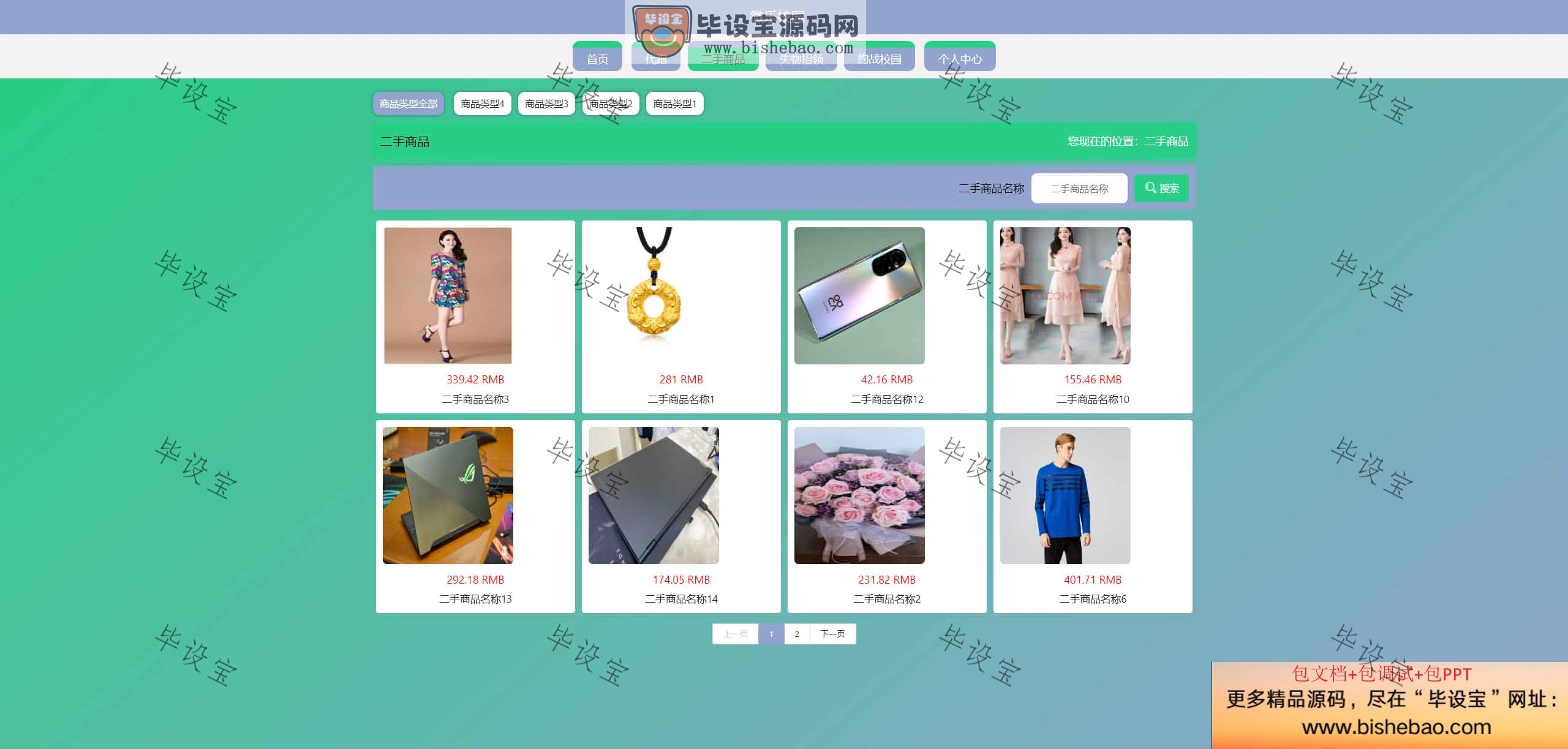The image size is (1568, 749).
Task: Click the 下一页 next page button
Action: (x=833, y=634)
